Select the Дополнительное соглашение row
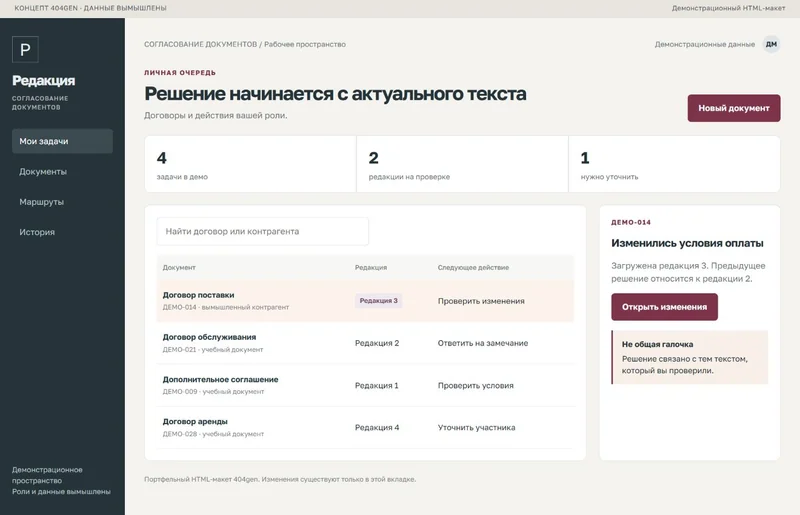The image size is (800, 515). [365, 385]
